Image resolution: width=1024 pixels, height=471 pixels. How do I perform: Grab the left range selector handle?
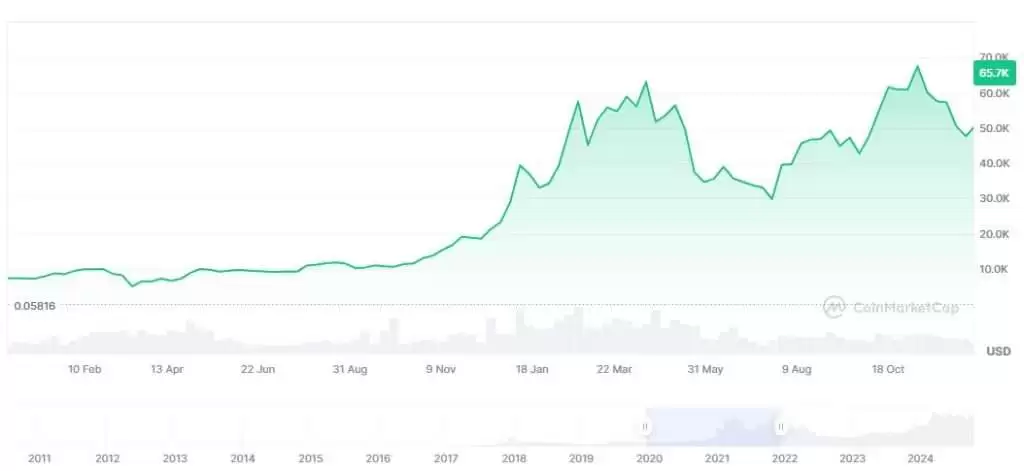coord(645,427)
